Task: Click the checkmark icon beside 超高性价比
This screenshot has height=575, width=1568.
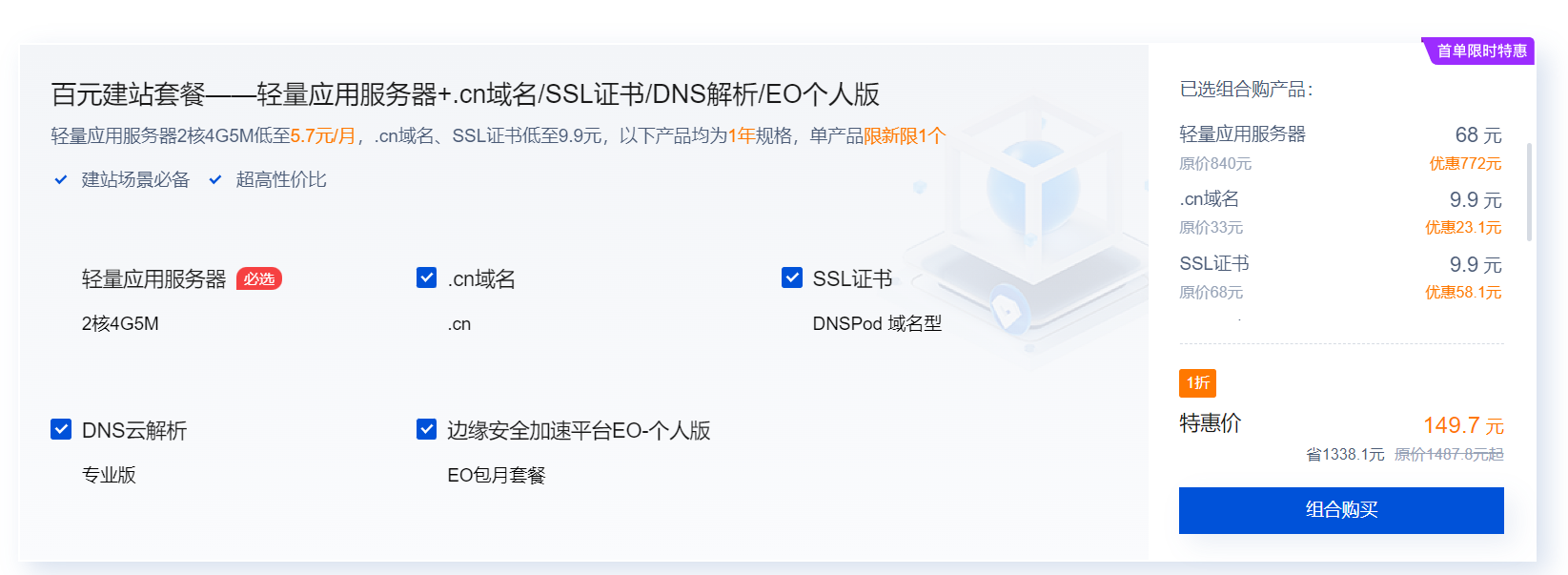Action: (215, 179)
